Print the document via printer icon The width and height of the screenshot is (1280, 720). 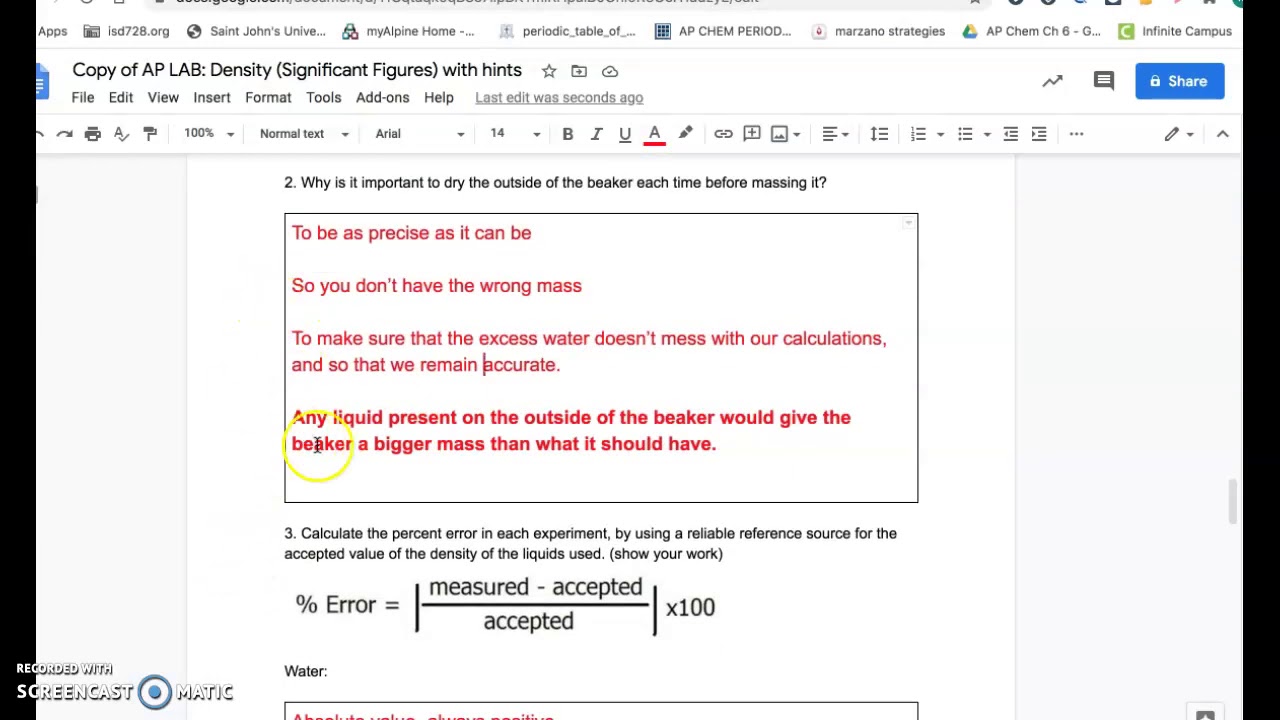point(92,134)
